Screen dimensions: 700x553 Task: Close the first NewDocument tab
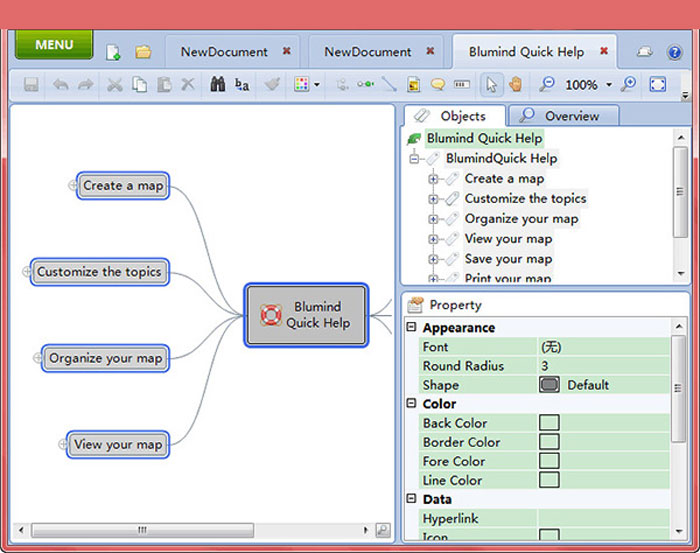[x=287, y=51]
